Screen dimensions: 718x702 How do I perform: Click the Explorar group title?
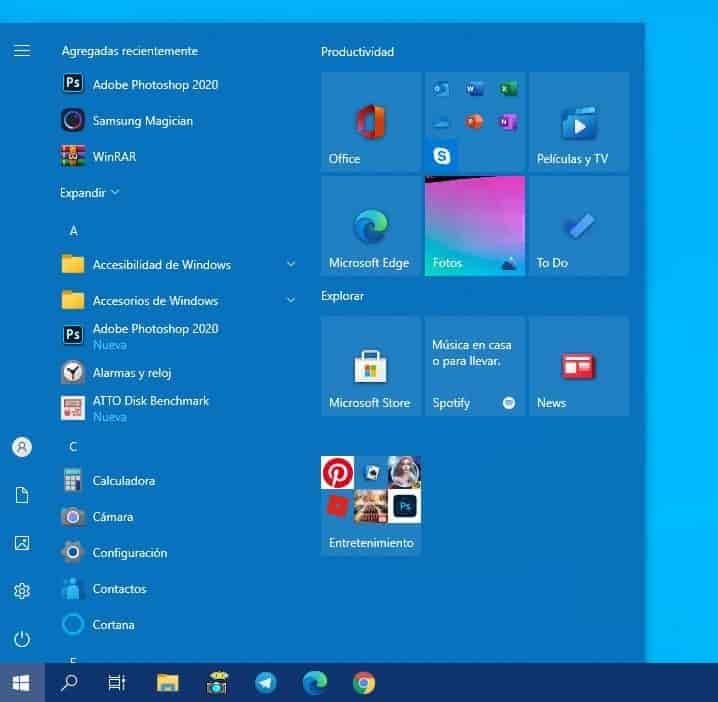[342, 296]
